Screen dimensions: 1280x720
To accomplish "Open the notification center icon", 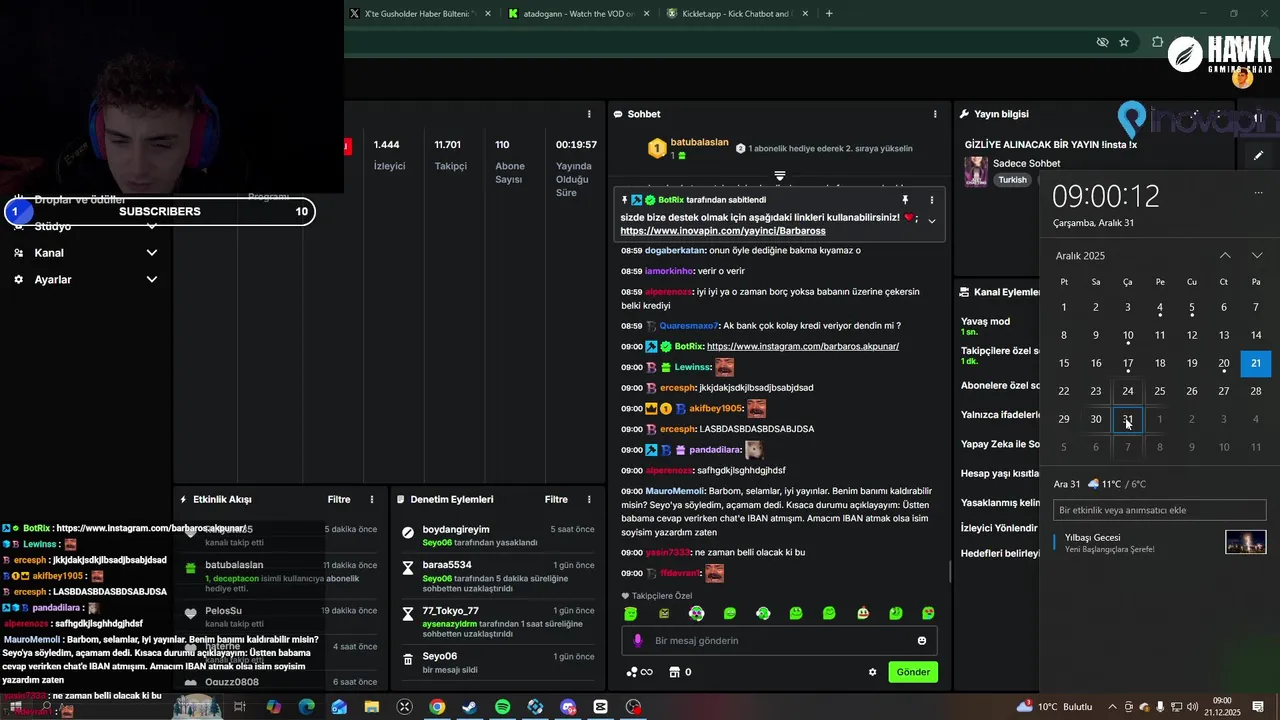I will tap(1258, 707).
